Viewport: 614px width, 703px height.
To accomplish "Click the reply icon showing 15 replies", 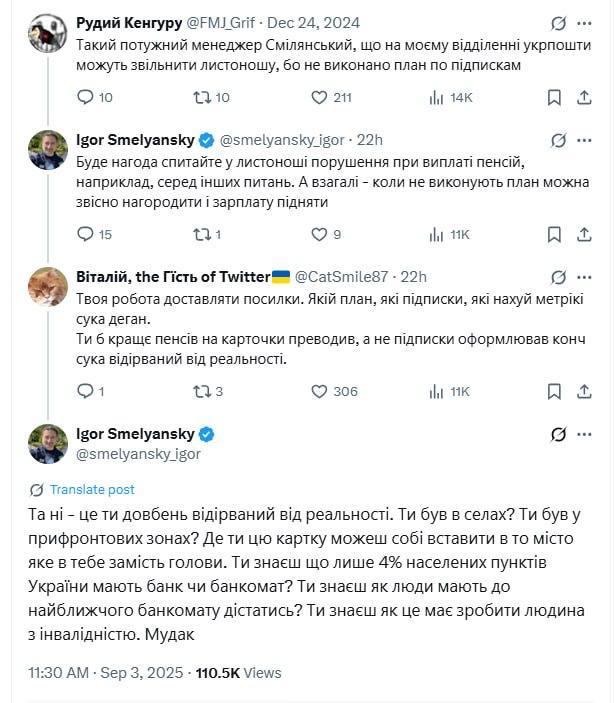I will (x=85, y=234).
